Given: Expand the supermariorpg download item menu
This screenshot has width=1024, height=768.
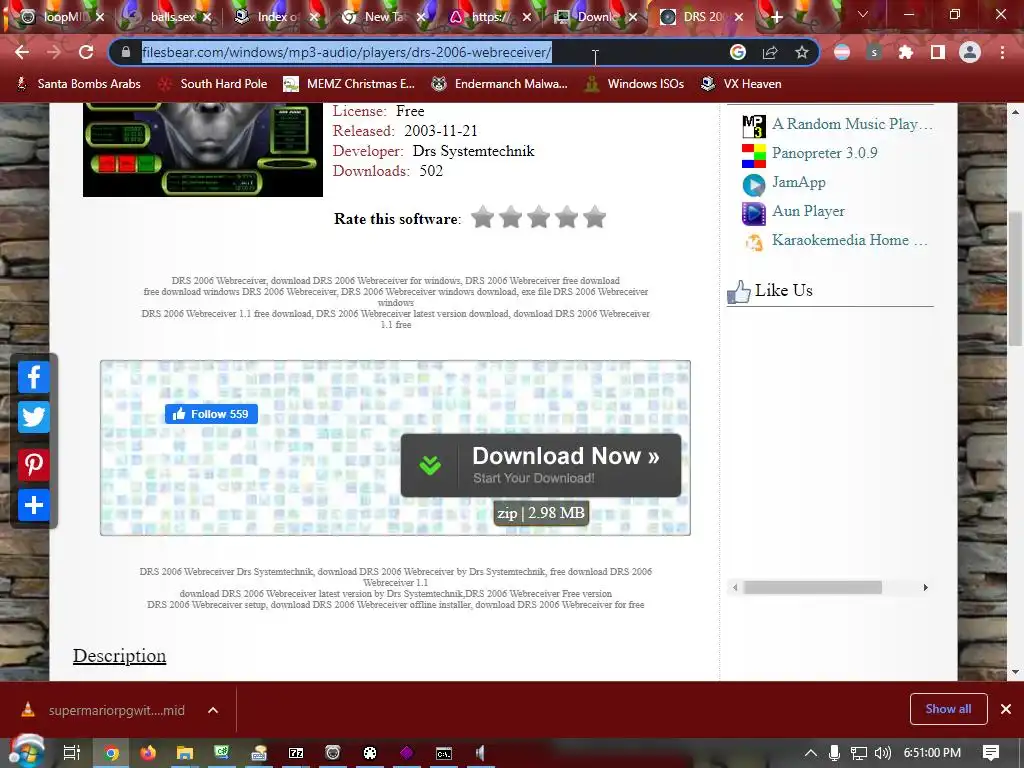Looking at the screenshot, I should pos(213,710).
